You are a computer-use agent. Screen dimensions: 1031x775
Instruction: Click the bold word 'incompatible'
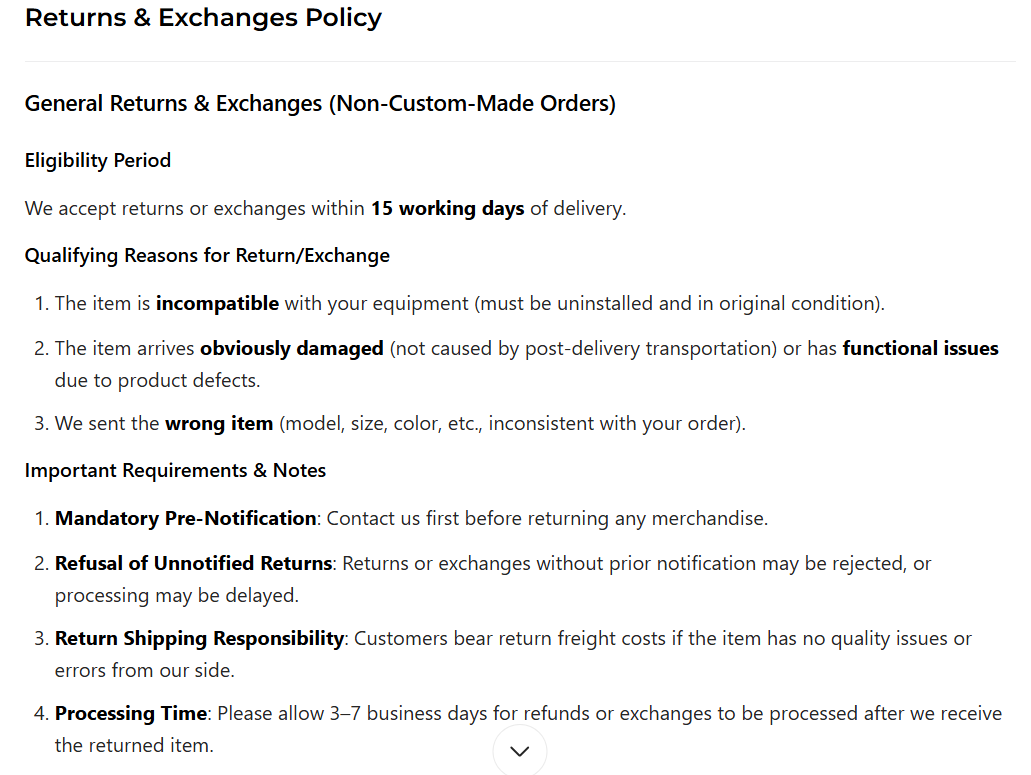tap(217, 303)
